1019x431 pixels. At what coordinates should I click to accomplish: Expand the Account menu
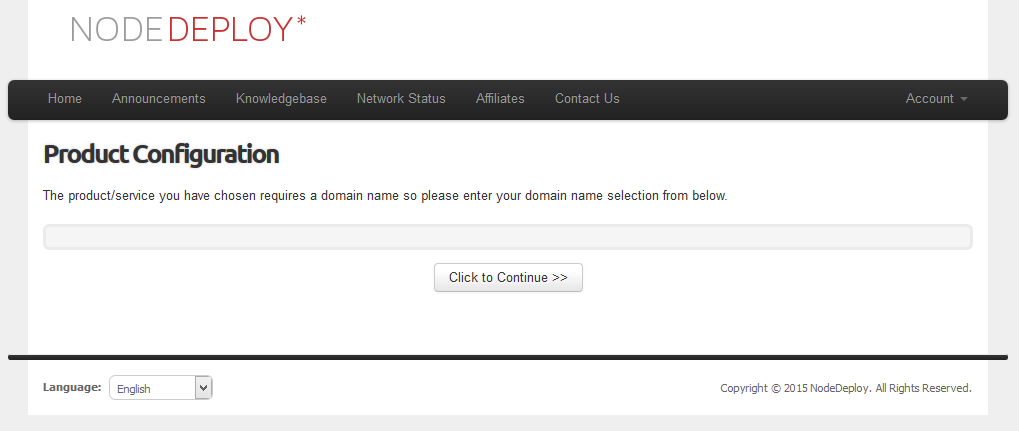click(930, 99)
